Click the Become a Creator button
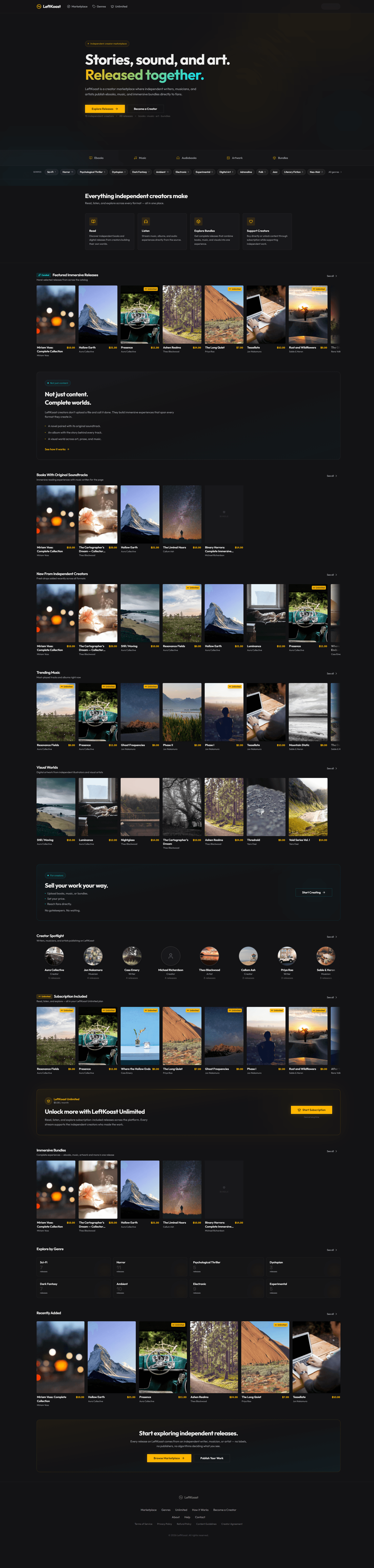 click(146, 109)
